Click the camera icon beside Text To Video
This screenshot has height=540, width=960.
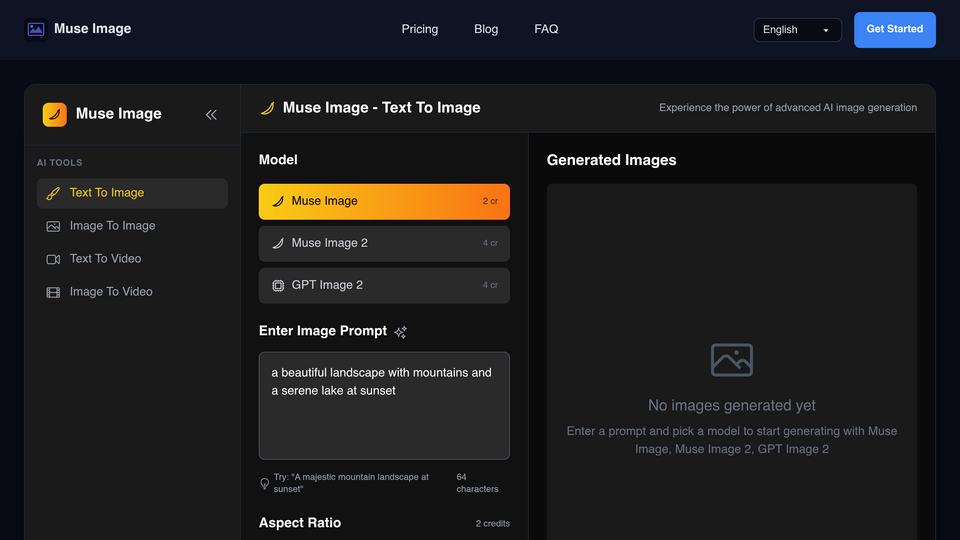pos(53,260)
